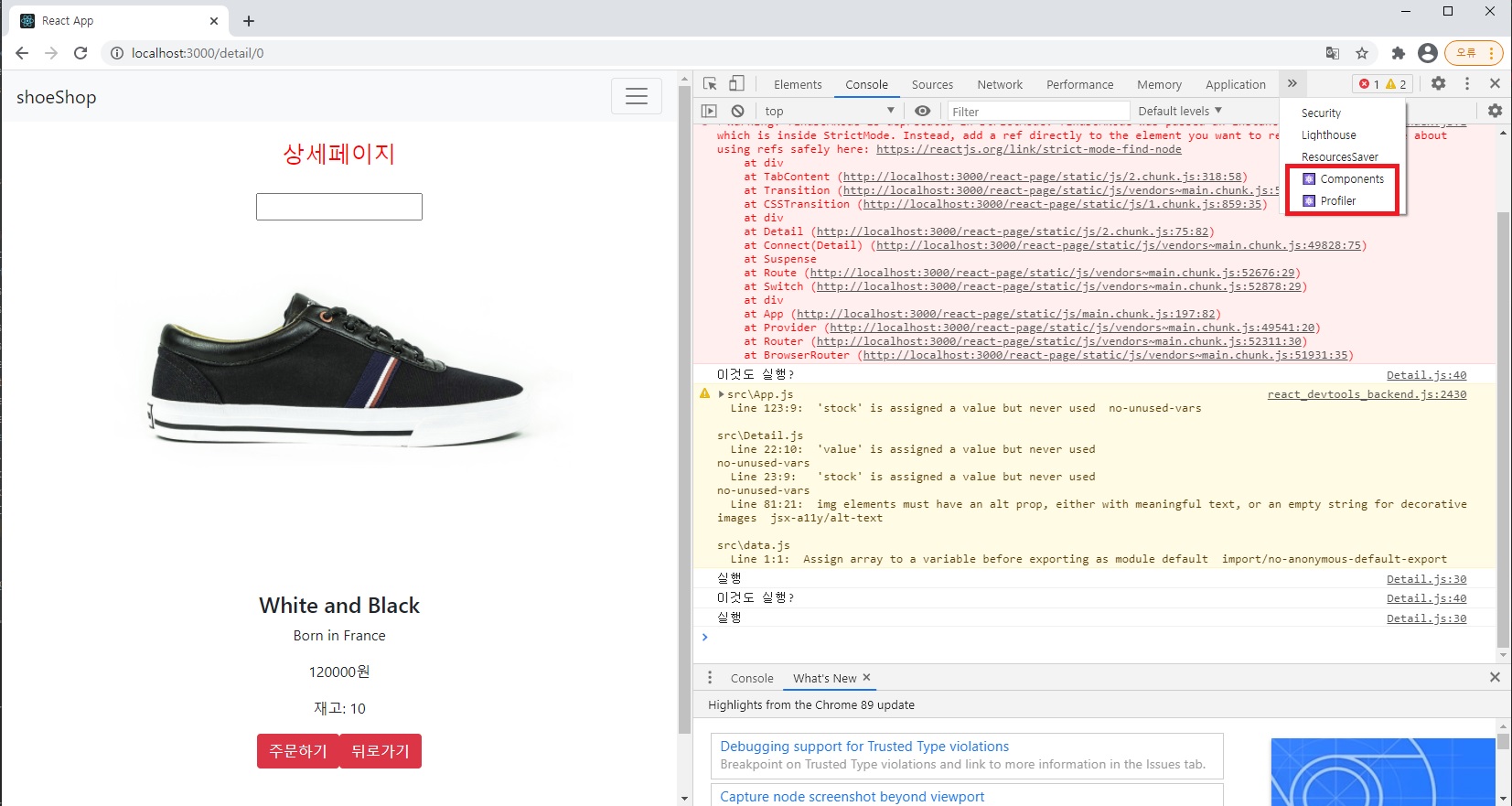
Task: Toggle the shoeShop hamburger navigation menu
Action: (637, 96)
